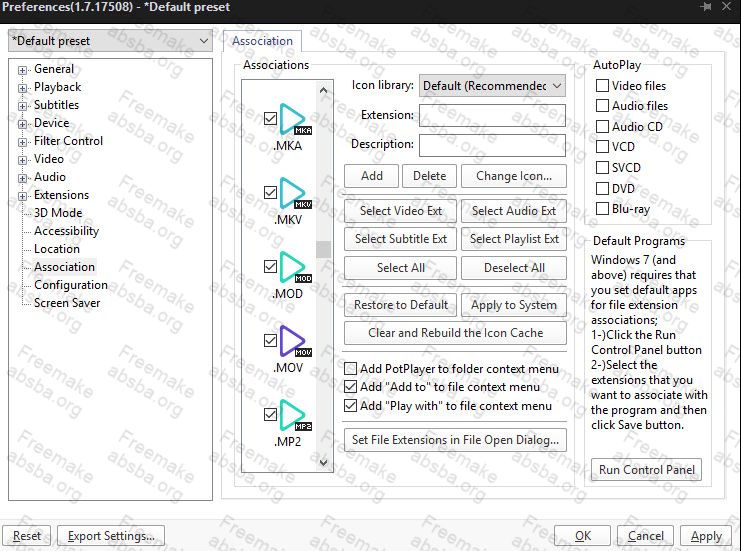Viewport: 741px width, 551px height.
Task: Click the Apply button
Action: coord(707,536)
